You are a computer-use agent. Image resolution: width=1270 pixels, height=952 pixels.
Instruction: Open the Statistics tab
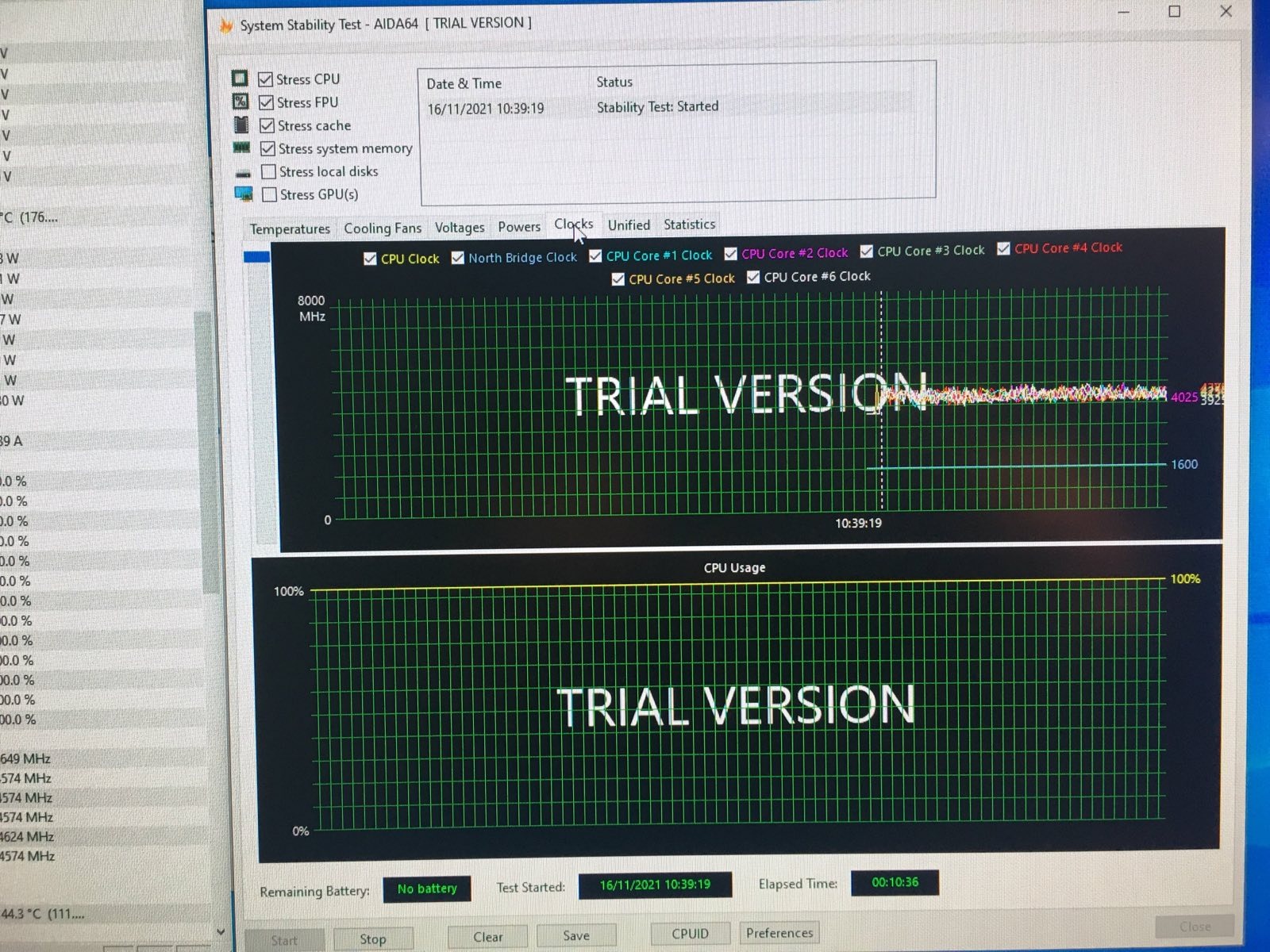(x=689, y=225)
